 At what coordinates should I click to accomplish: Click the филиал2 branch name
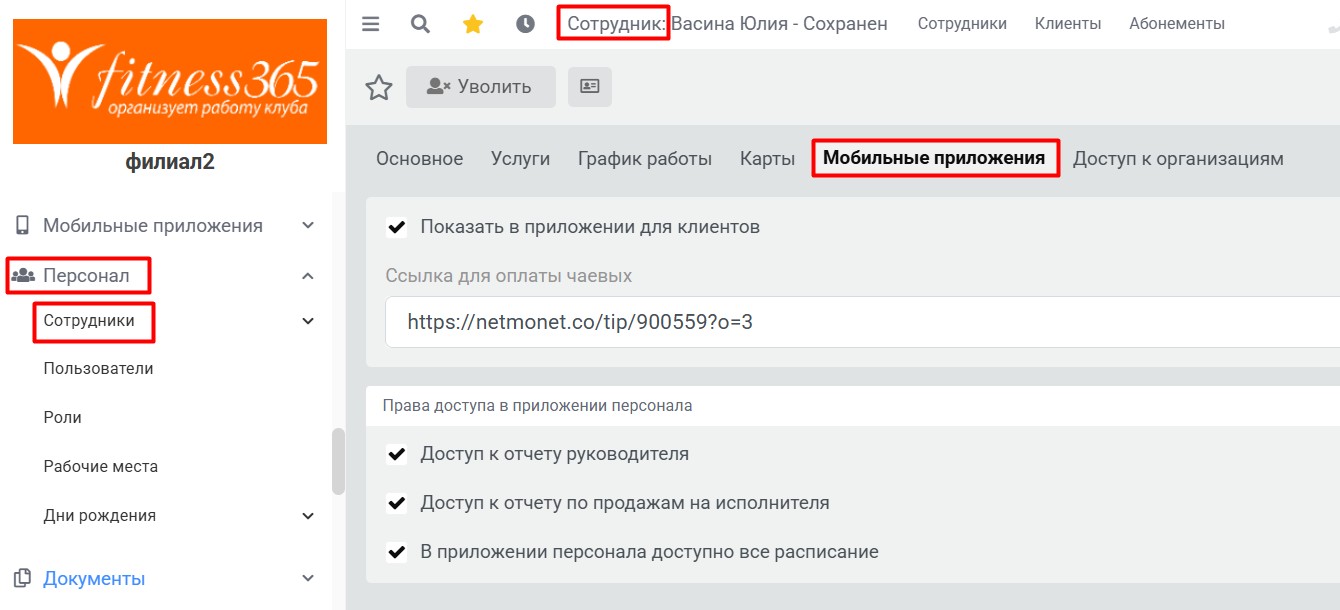170,162
